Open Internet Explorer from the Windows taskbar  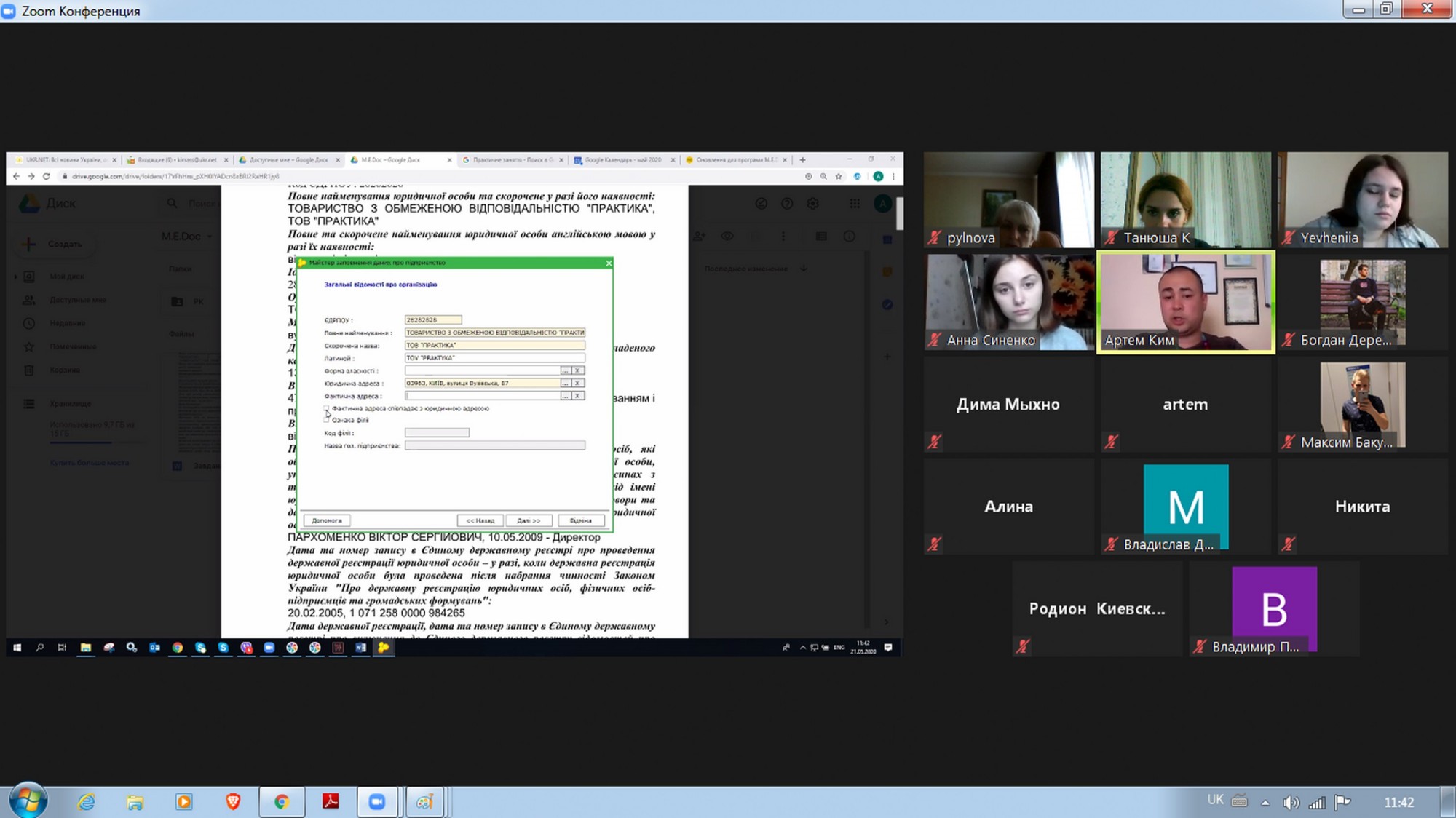pyautogui.click(x=87, y=801)
